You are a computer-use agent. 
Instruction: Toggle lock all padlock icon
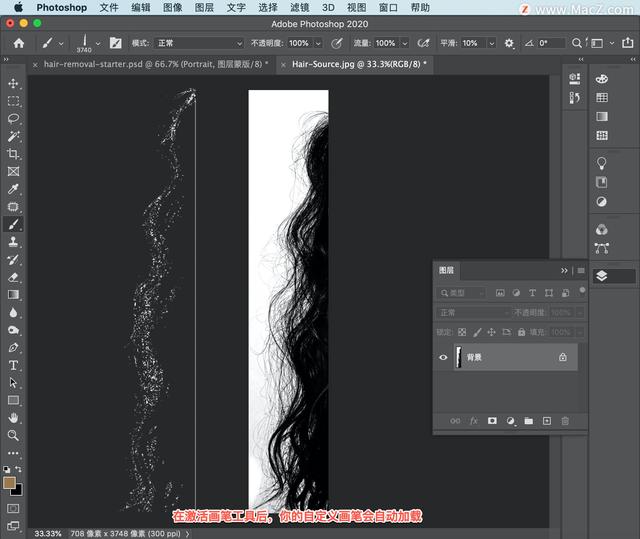coord(521,332)
